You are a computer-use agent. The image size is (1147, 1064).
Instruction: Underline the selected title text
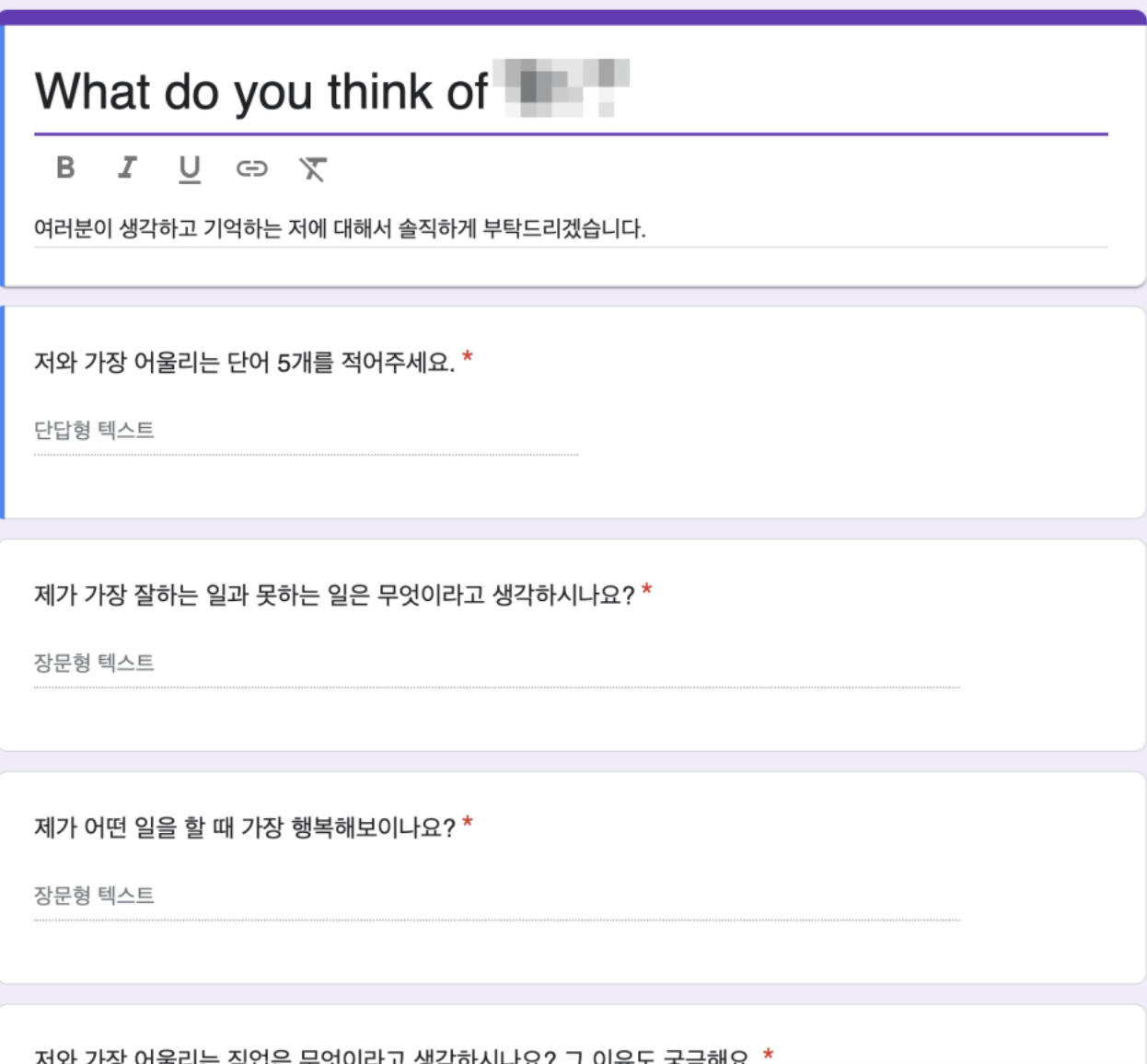click(190, 168)
